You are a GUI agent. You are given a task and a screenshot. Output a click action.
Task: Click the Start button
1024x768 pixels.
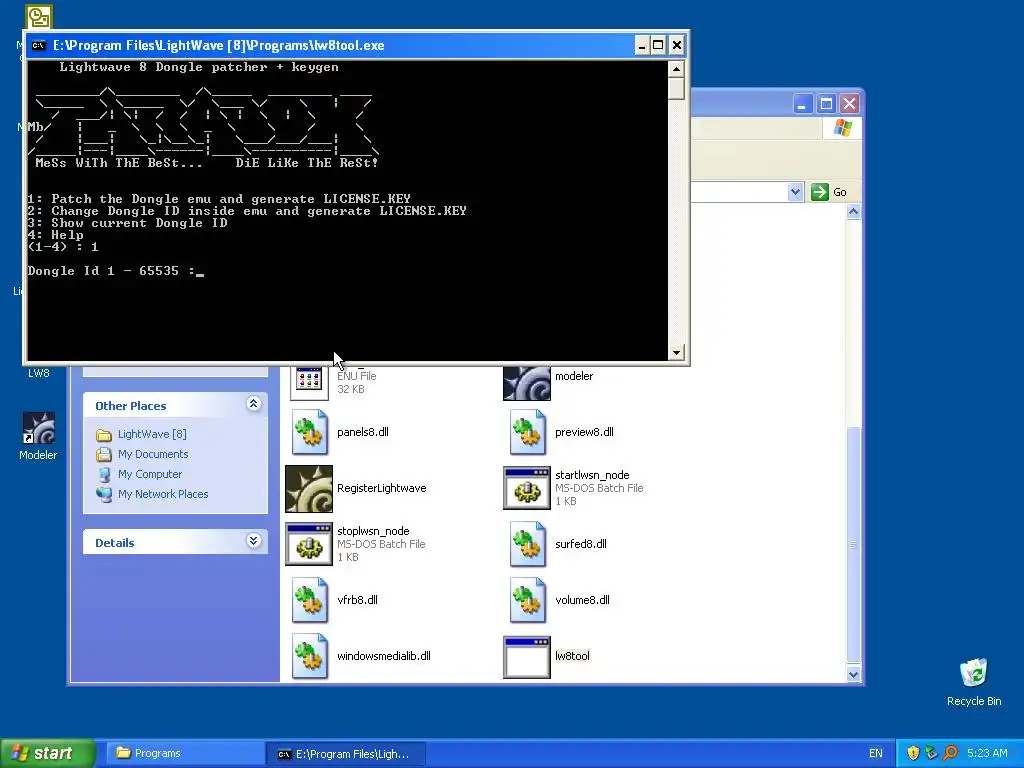coord(47,753)
